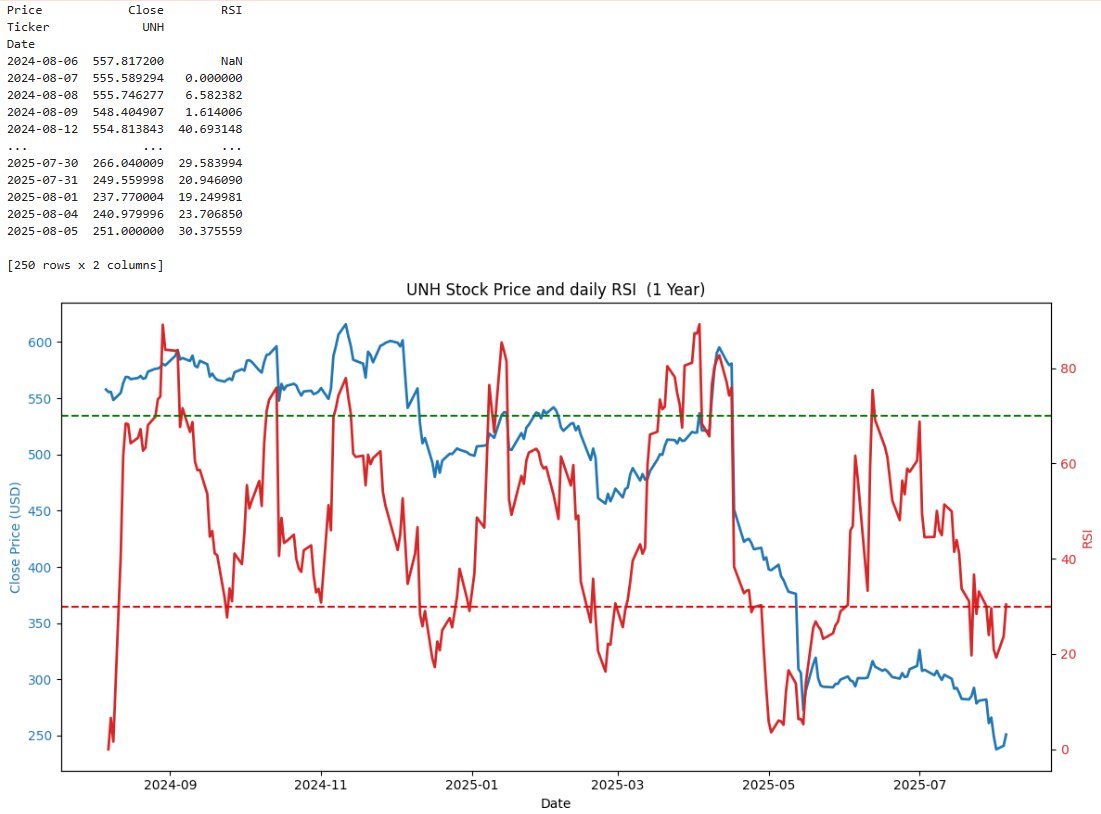Click the 300 price axis tick label

click(x=40, y=680)
